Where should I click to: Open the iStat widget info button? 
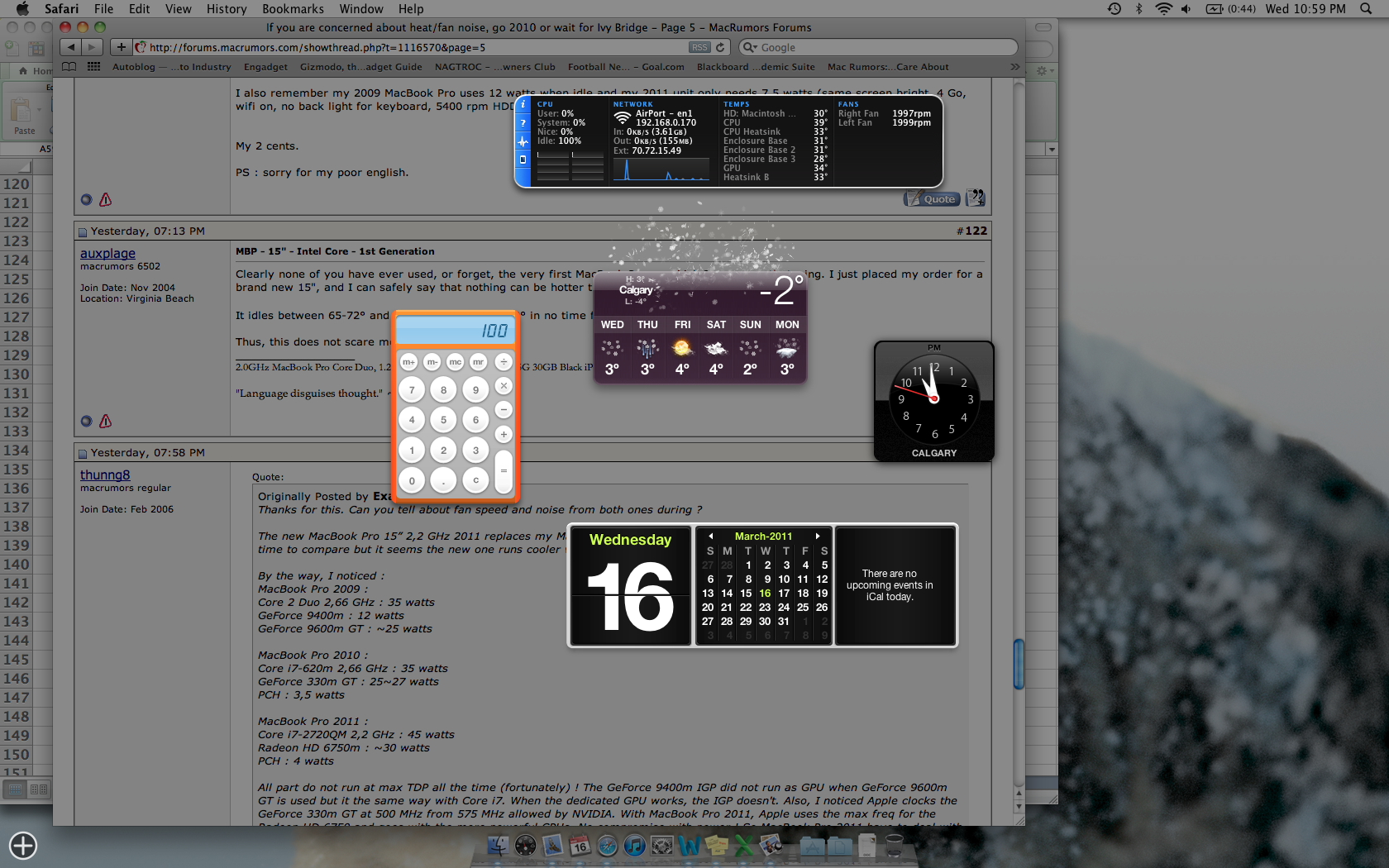pyautogui.click(x=523, y=105)
